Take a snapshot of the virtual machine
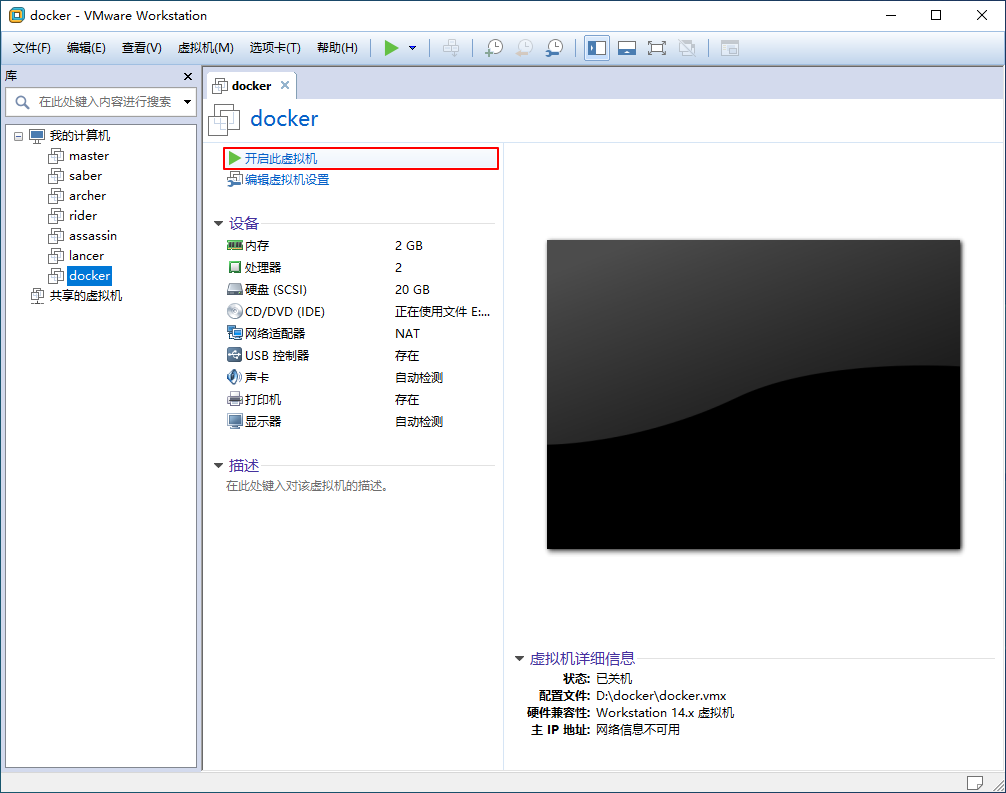Image resolution: width=1006 pixels, height=793 pixels. pyautogui.click(x=493, y=47)
